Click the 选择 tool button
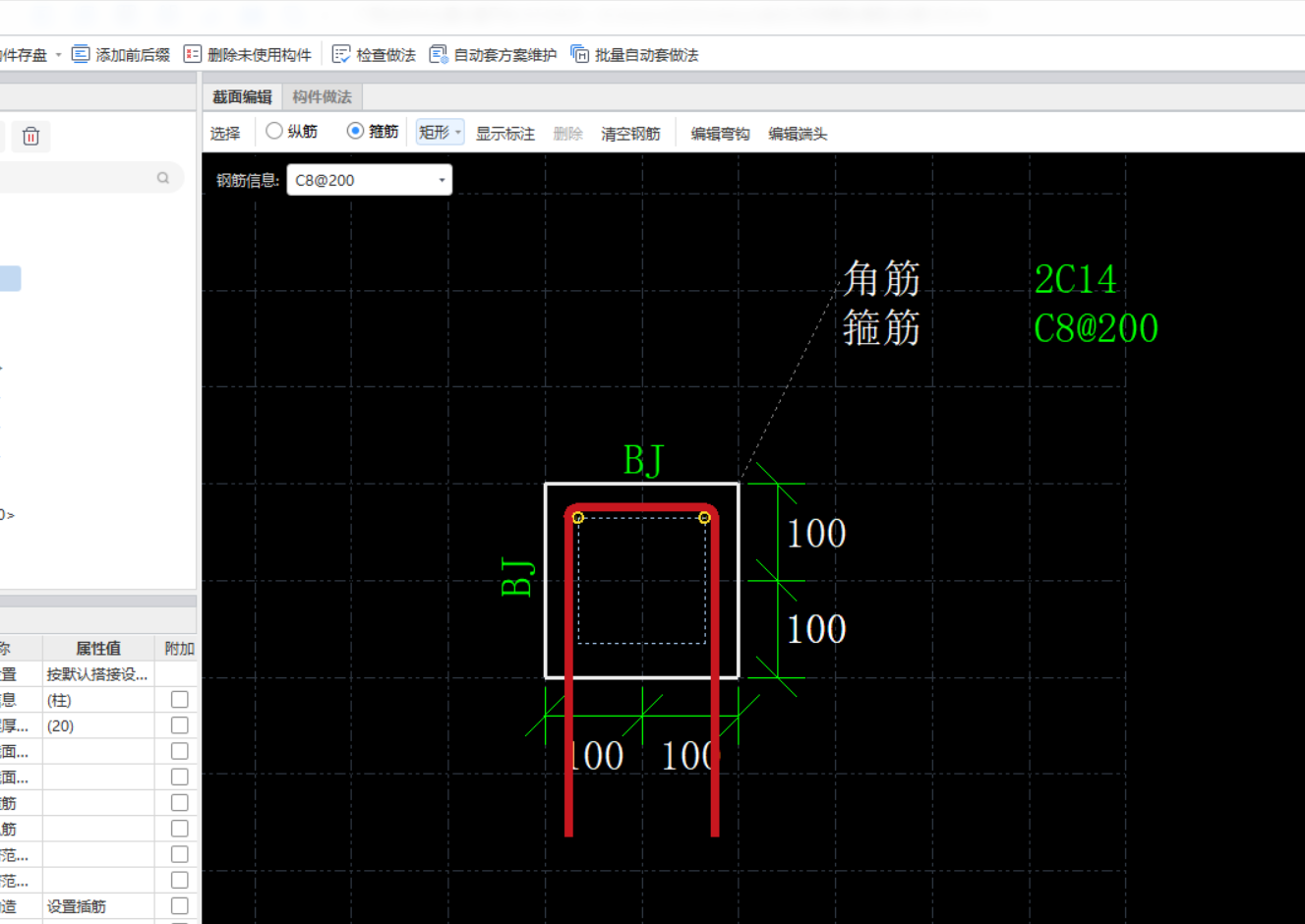The height and width of the screenshot is (924, 1305). [225, 134]
